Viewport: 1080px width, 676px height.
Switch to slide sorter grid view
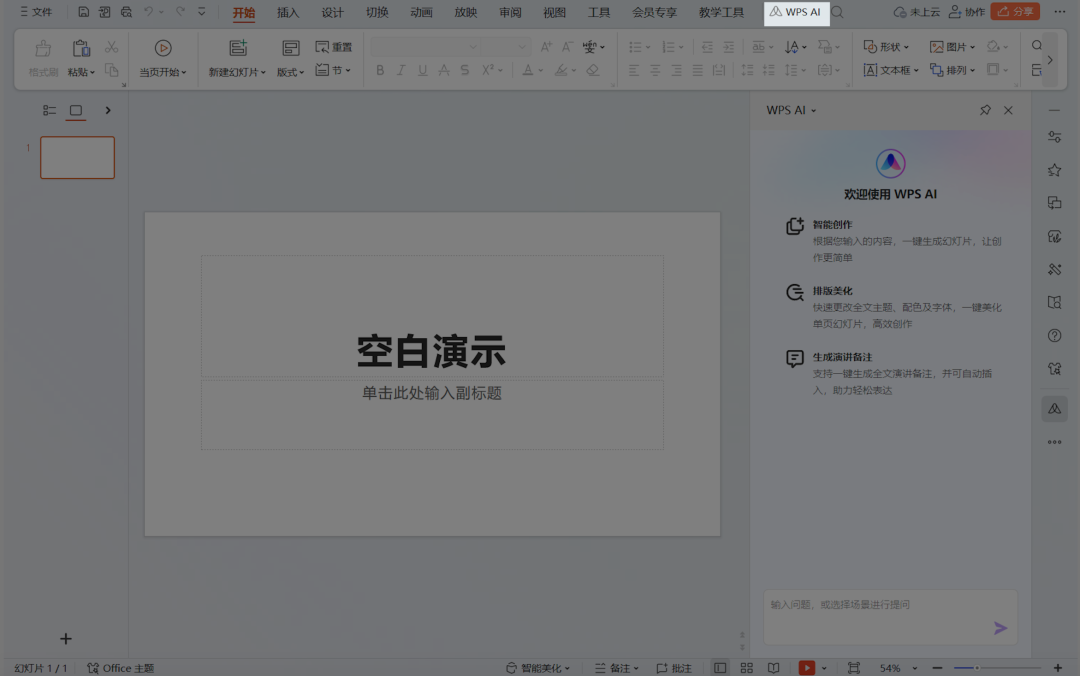[x=747, y=668]
